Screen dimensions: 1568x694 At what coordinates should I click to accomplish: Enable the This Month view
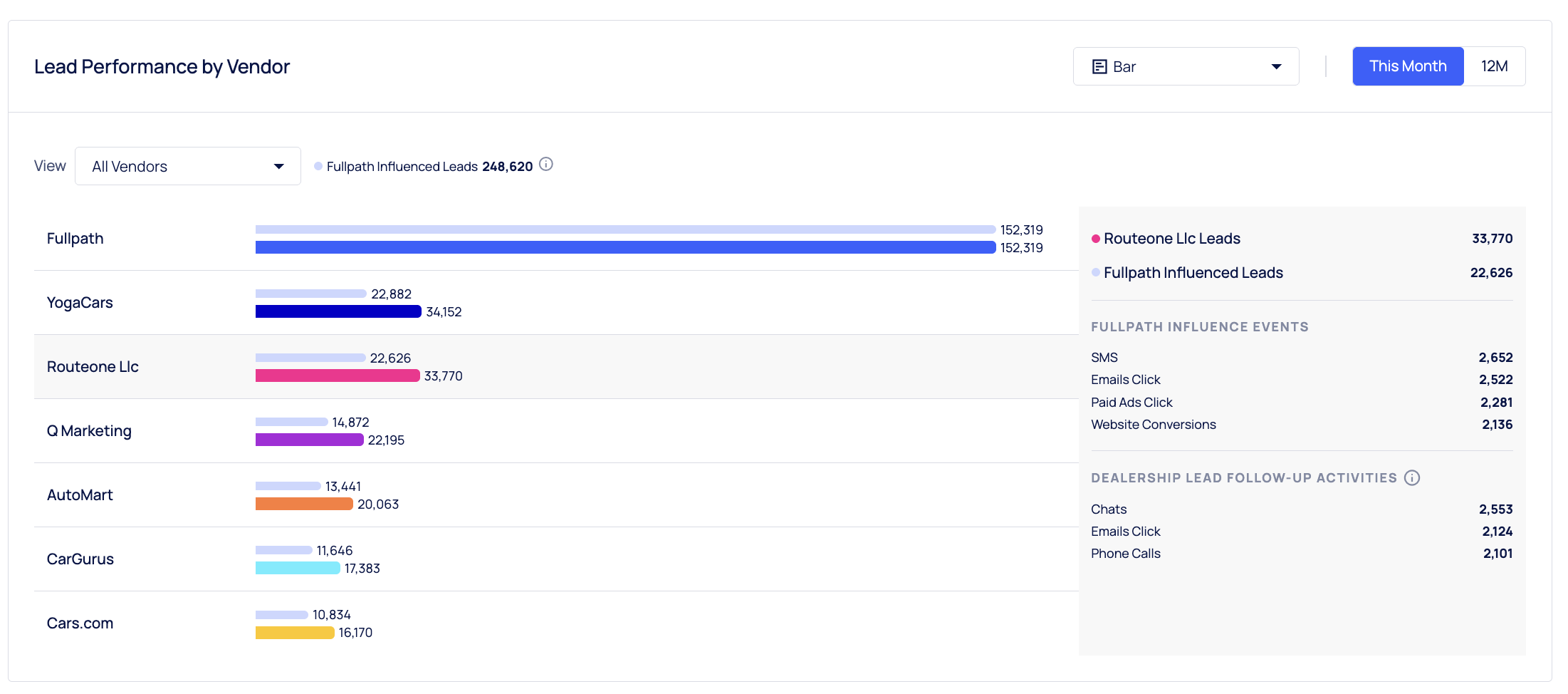coord(1407,66)
